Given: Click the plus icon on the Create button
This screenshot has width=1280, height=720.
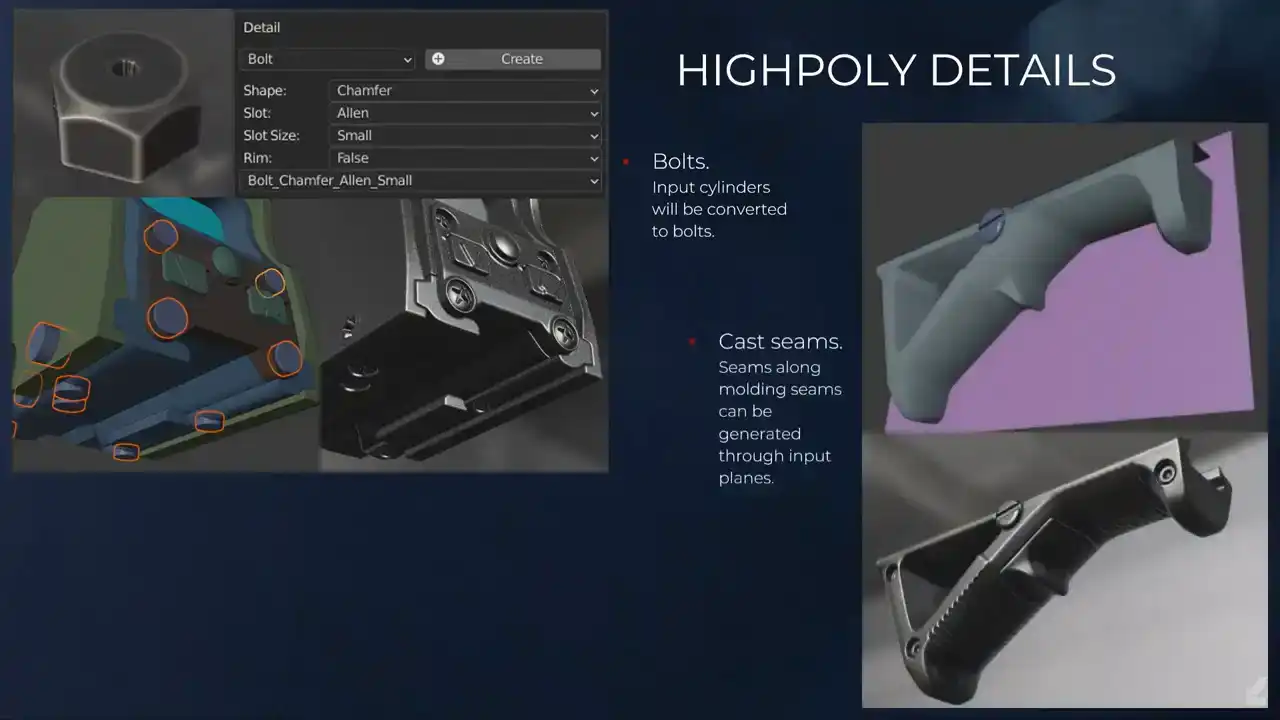Looking at the screenshot, I should tap(438, 59).
